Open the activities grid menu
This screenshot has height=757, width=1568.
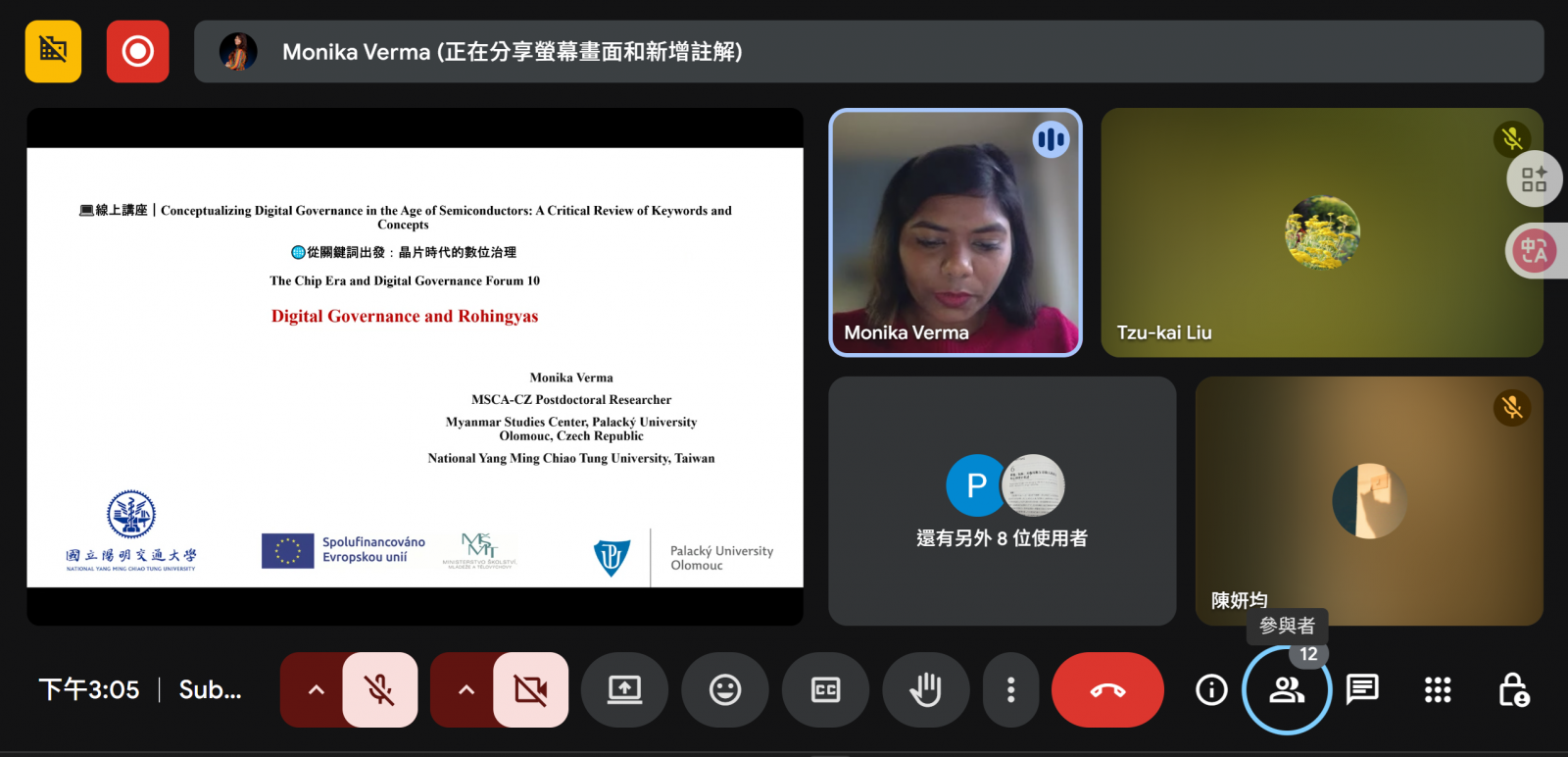click(1437, 690)
